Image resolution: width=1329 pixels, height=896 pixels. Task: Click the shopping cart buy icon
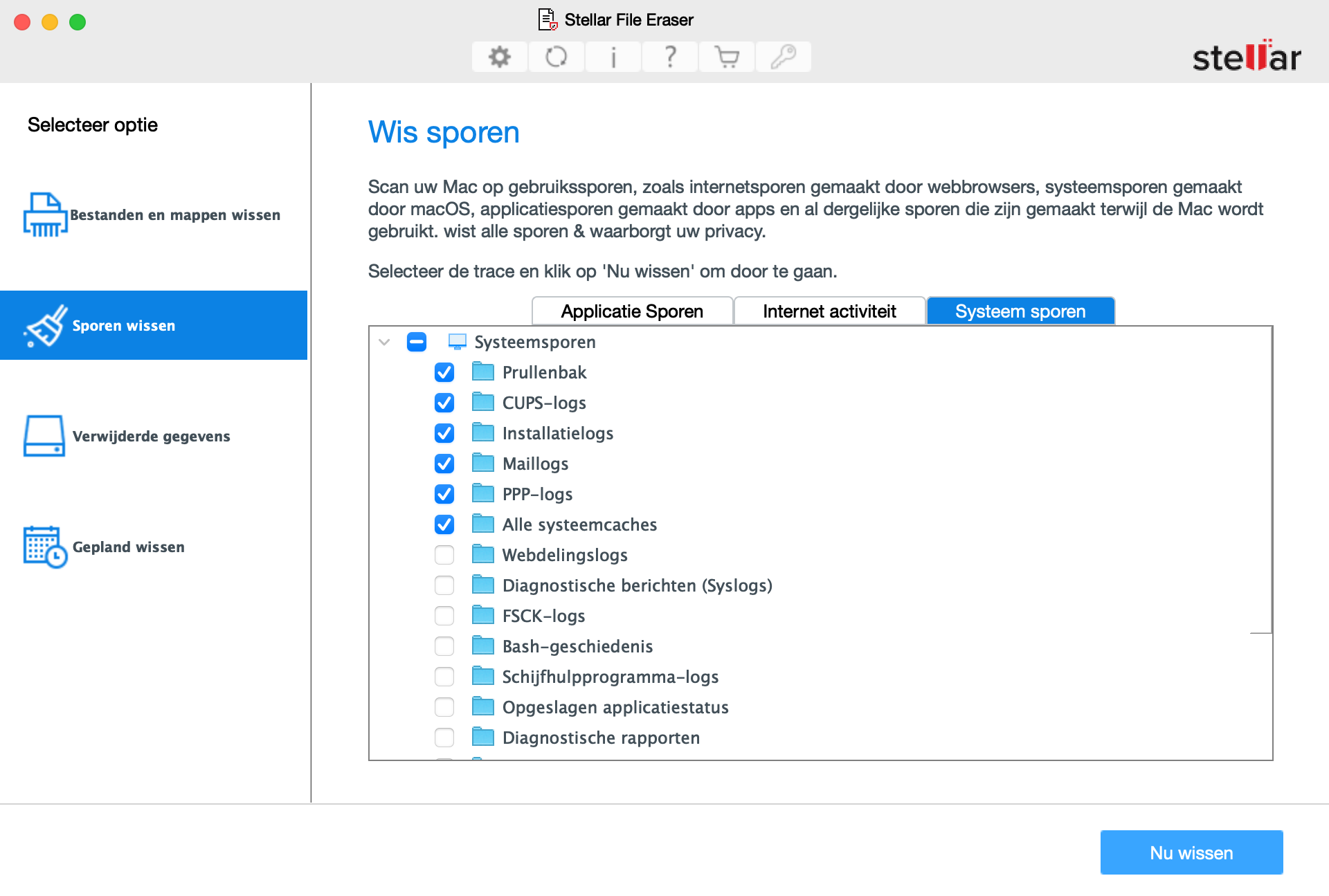pyautogui.click(x=727, y=57)
